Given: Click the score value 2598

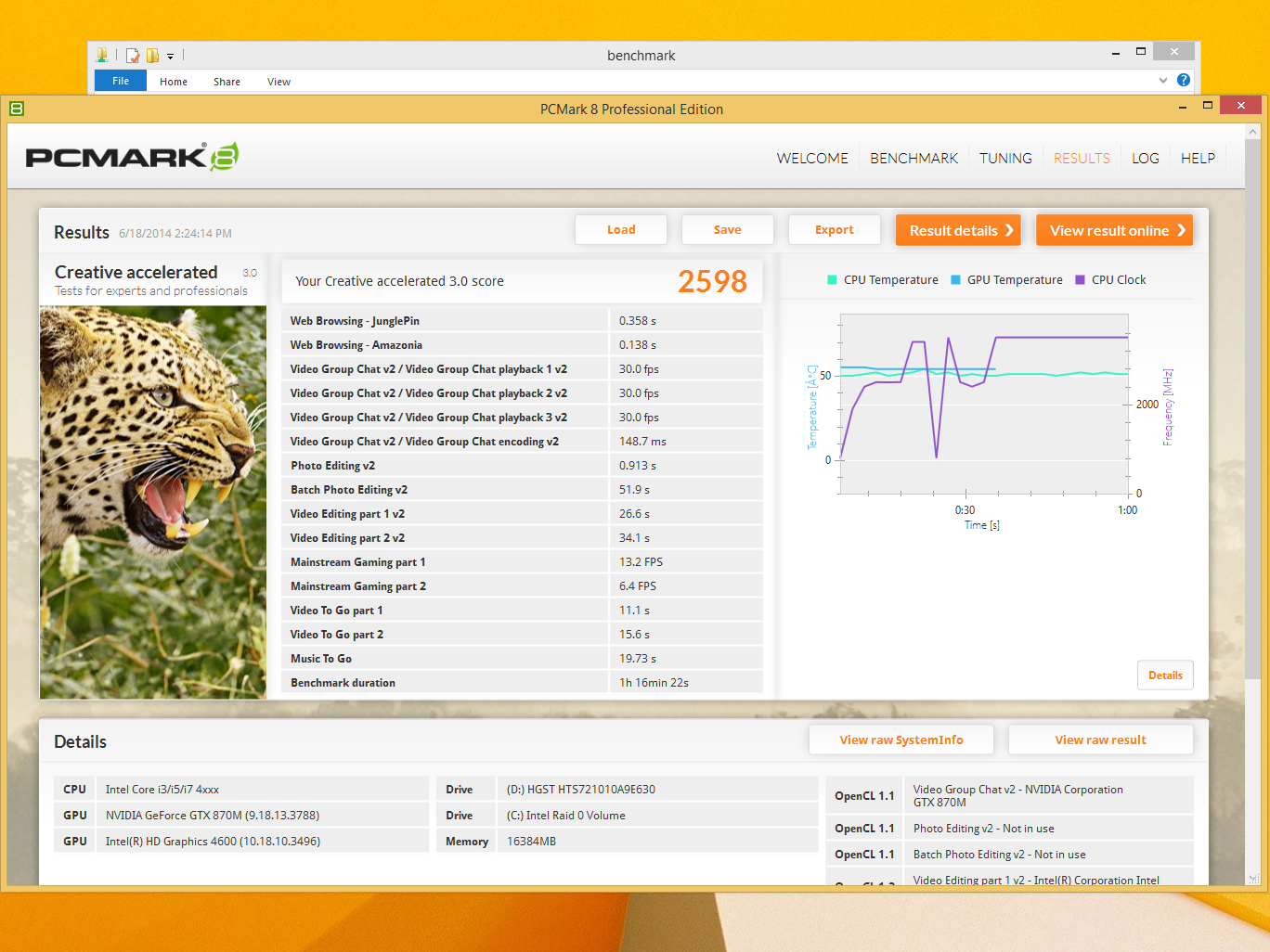Looking at the screenshot, I should click(712, 281).
